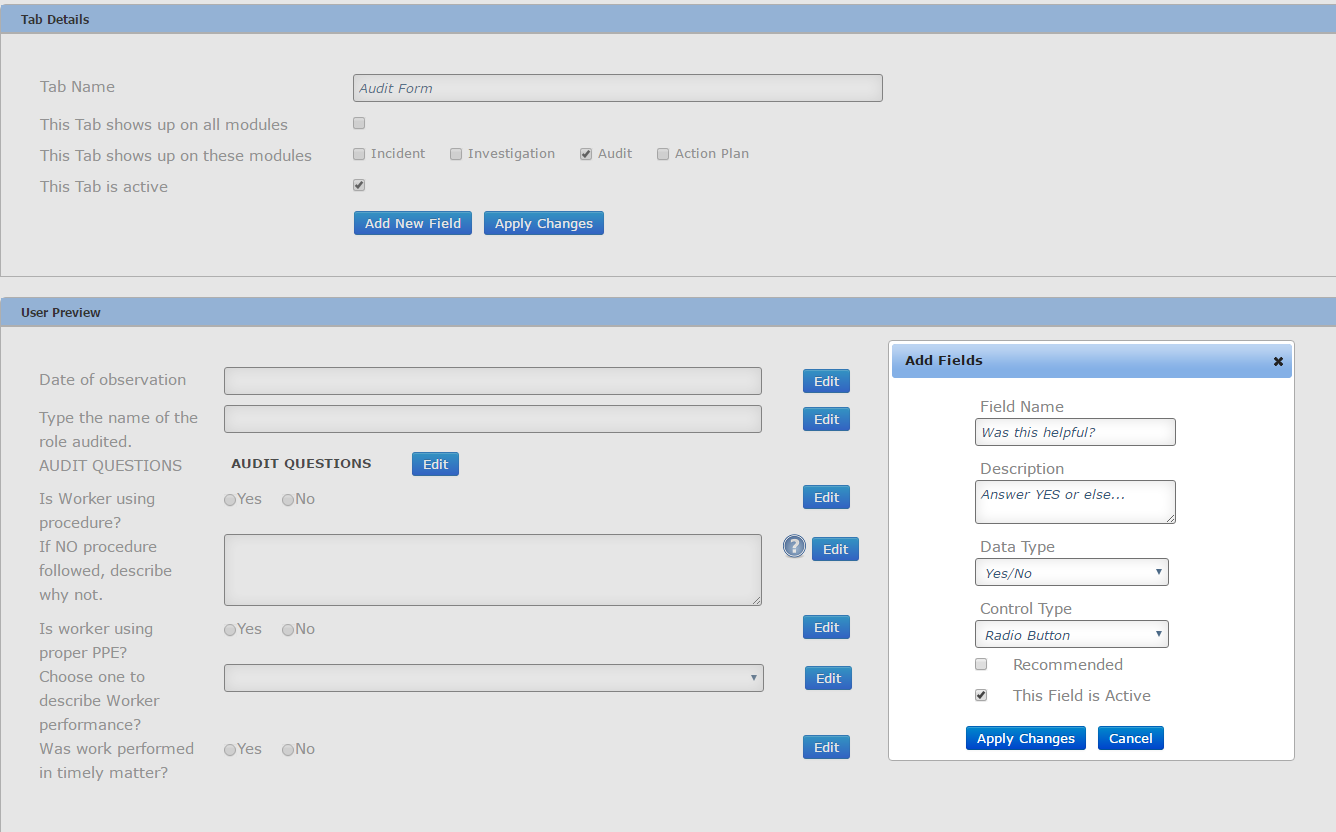Check the Investigation module checkbox
This screenshot has height=832, width=1336.
456,153
